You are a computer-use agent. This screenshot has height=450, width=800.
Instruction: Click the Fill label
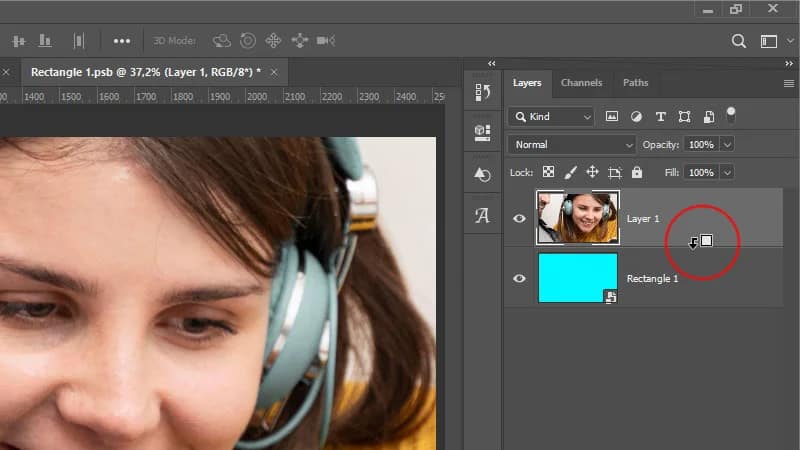point(672,172)
